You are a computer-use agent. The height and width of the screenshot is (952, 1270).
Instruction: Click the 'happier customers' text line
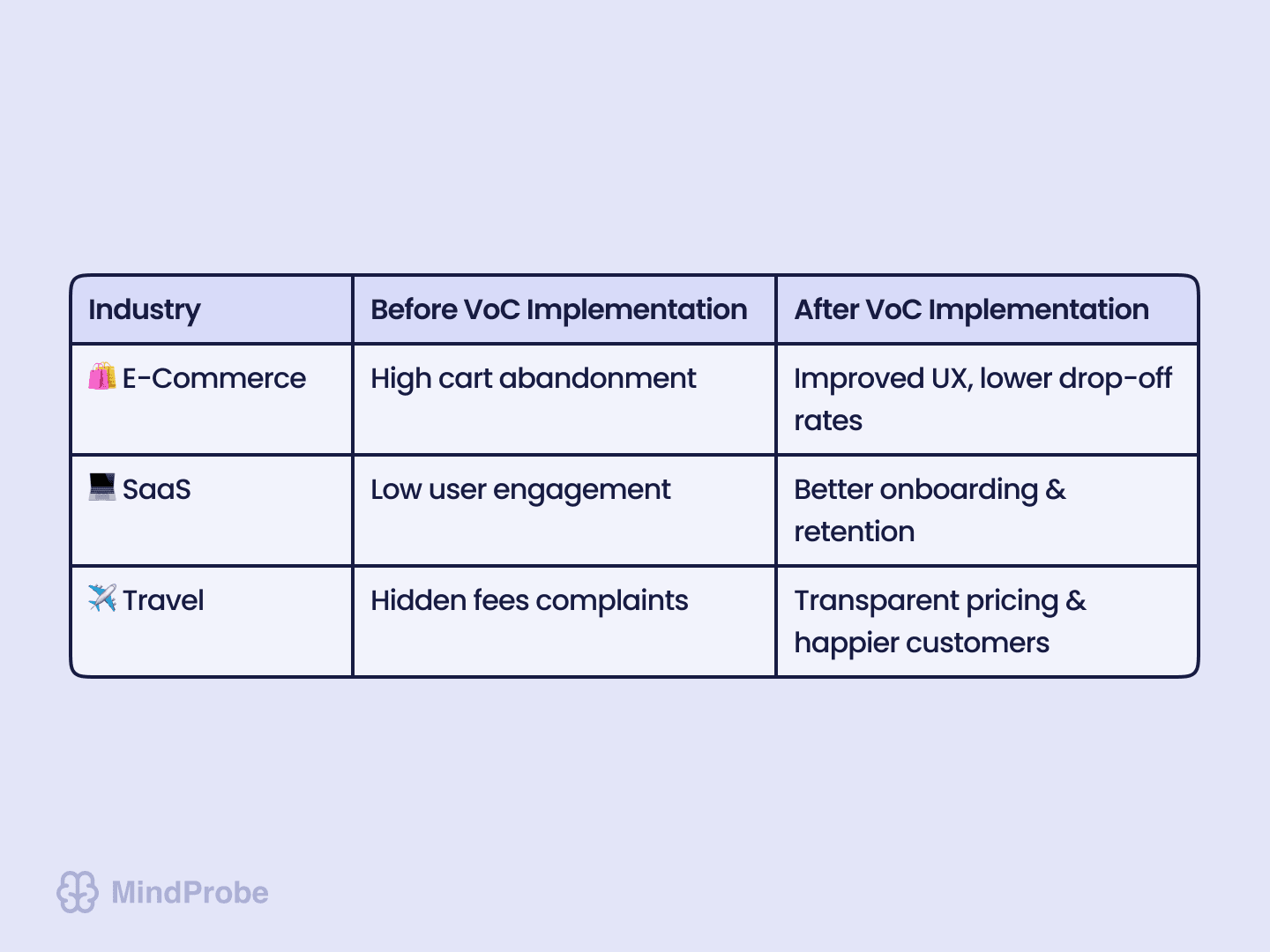922,643
